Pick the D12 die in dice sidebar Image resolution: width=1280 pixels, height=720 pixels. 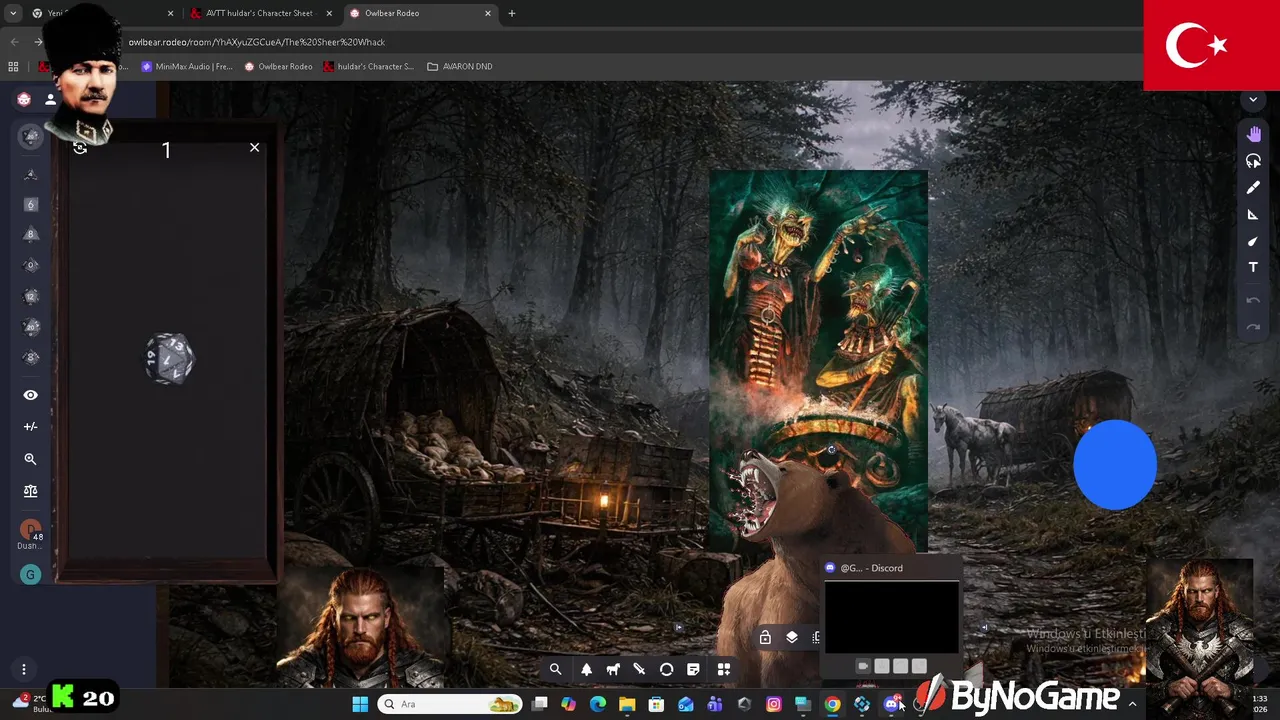[x=30, y=296]
